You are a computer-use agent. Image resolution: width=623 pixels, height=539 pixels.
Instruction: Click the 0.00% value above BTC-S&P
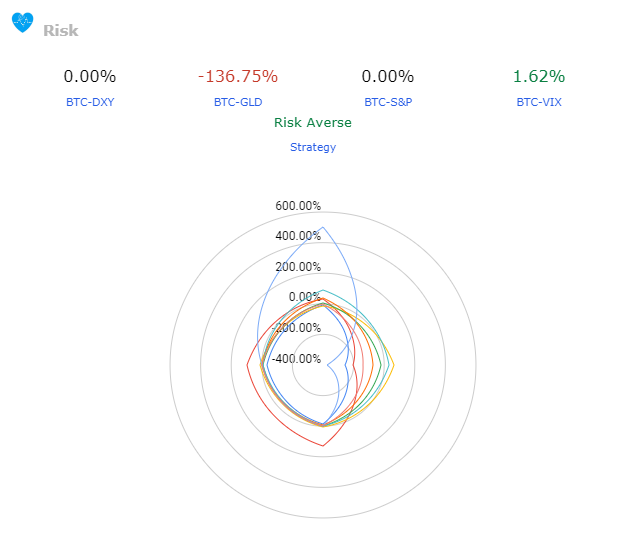coord(388,77)
